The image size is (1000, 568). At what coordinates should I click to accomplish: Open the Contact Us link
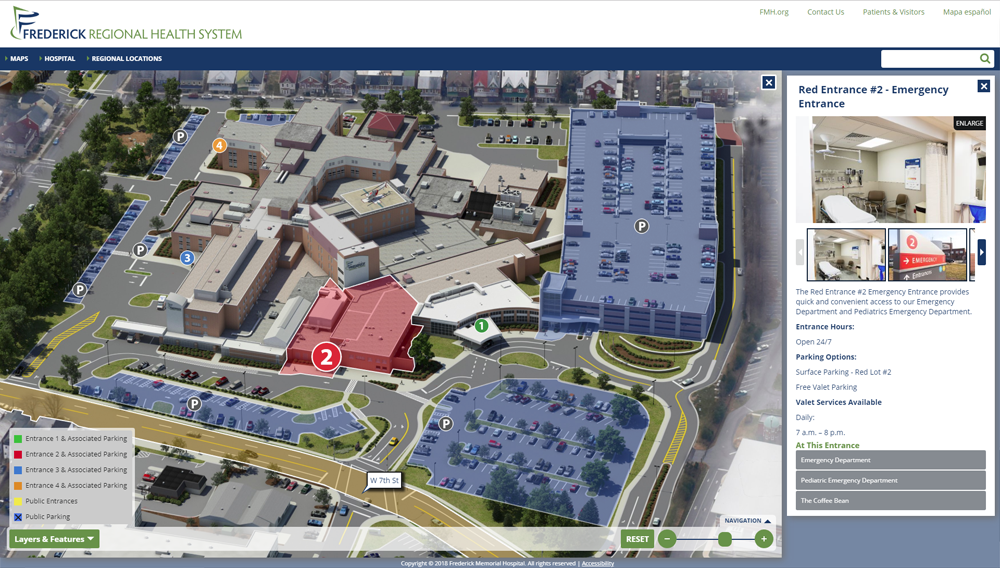tap(825, 12)
